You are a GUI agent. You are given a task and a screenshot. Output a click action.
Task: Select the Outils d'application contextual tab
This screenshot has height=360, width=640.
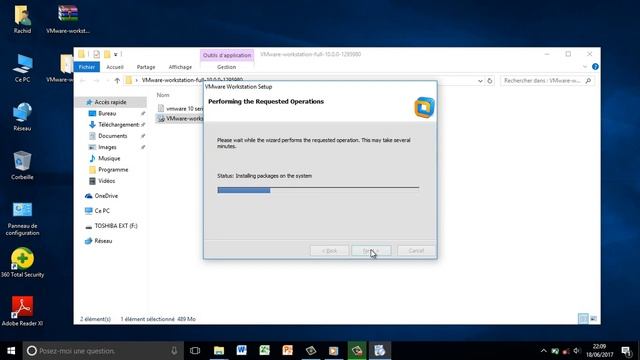[x=227, y=55]
